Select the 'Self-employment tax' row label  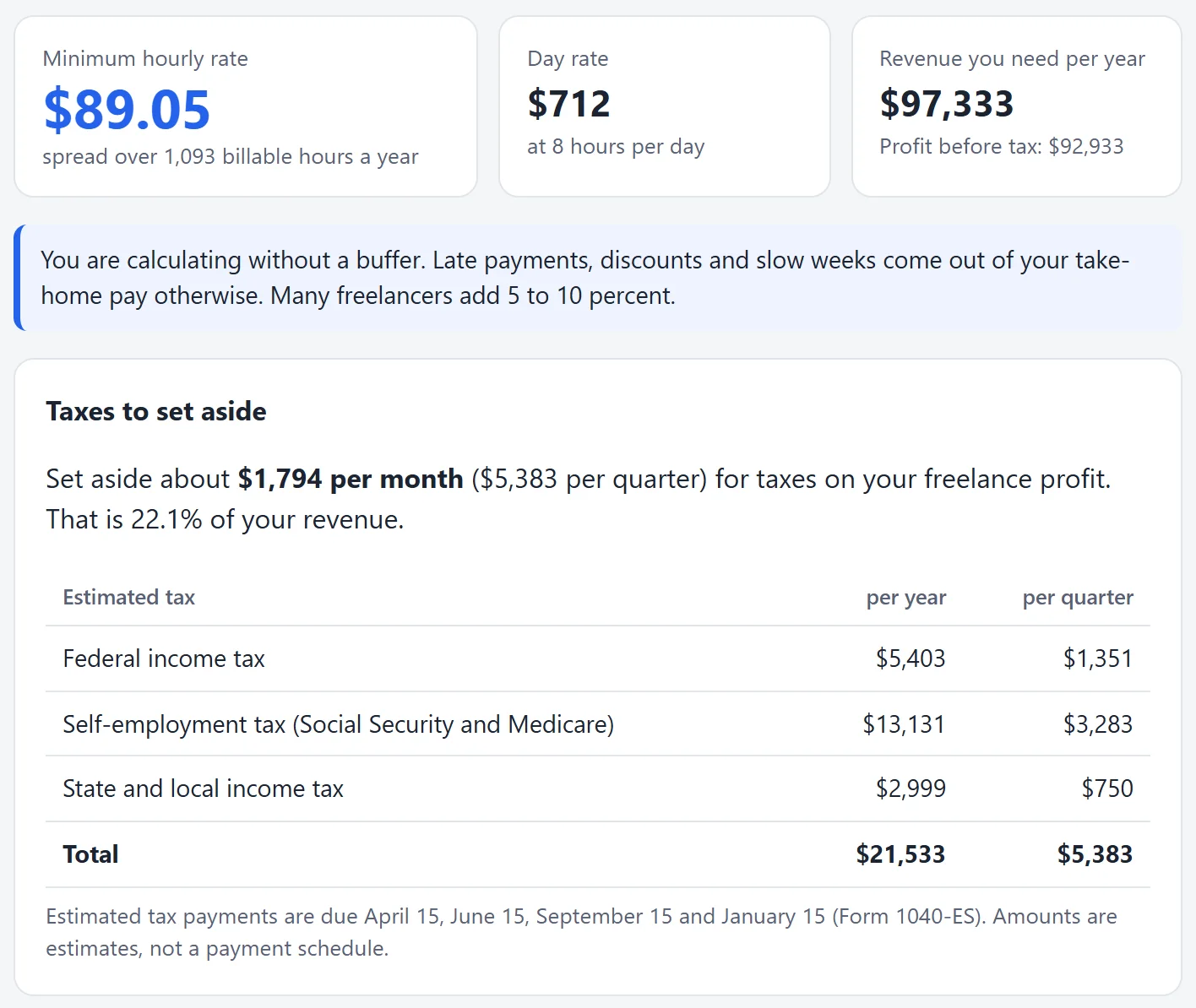pos(338,724)
